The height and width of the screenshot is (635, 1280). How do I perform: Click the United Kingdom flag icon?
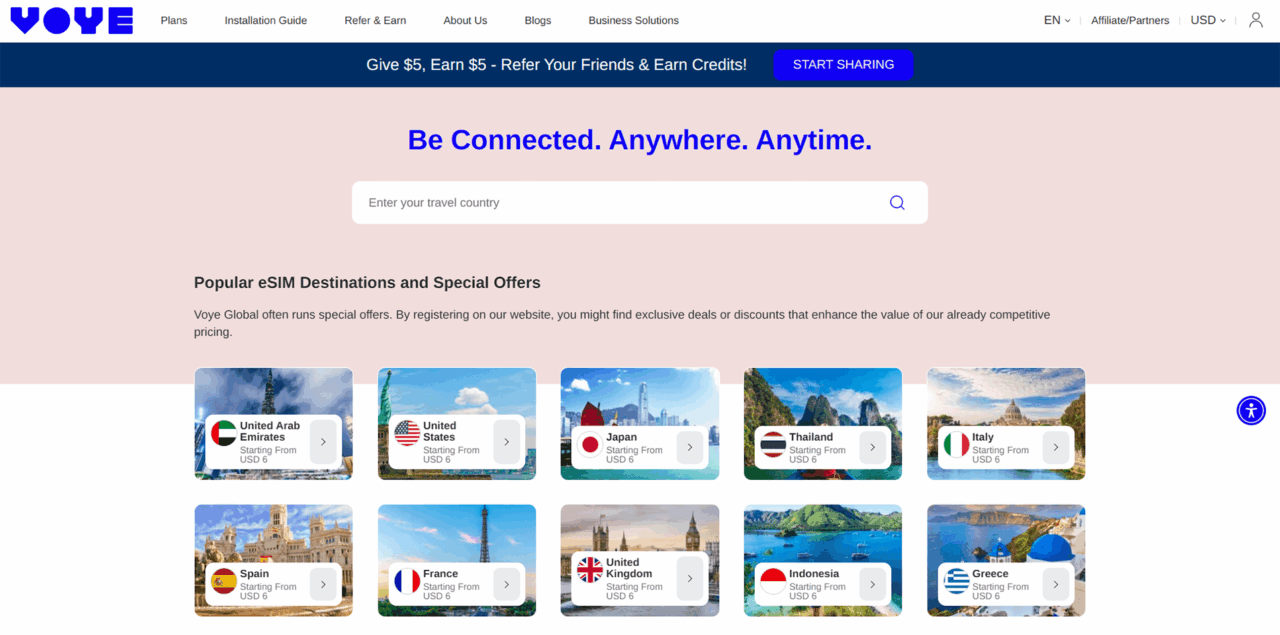click(x=590, y=570)
